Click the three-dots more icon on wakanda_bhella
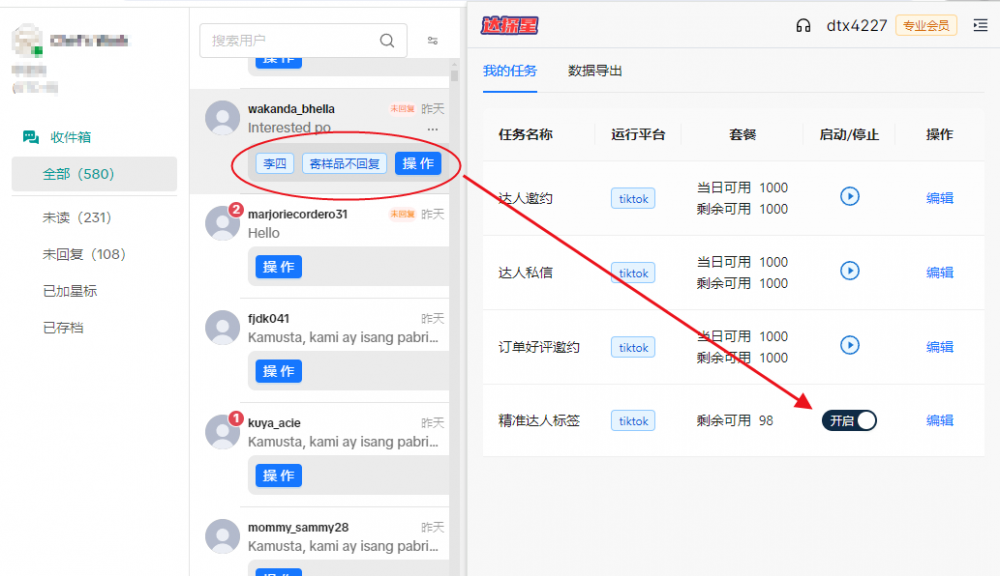The width and height of the screenshot is (1000, 576). pyautogui.click(x=432, y=130)
